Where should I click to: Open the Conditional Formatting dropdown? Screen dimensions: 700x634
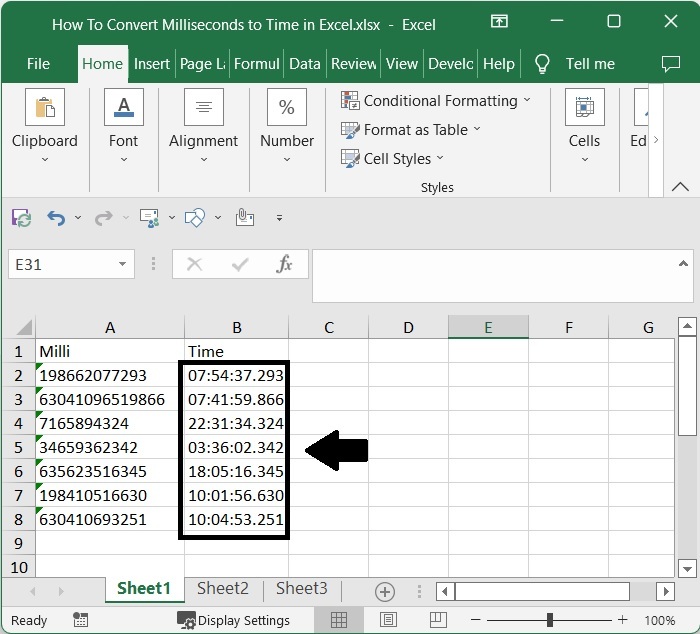point(435,101)
